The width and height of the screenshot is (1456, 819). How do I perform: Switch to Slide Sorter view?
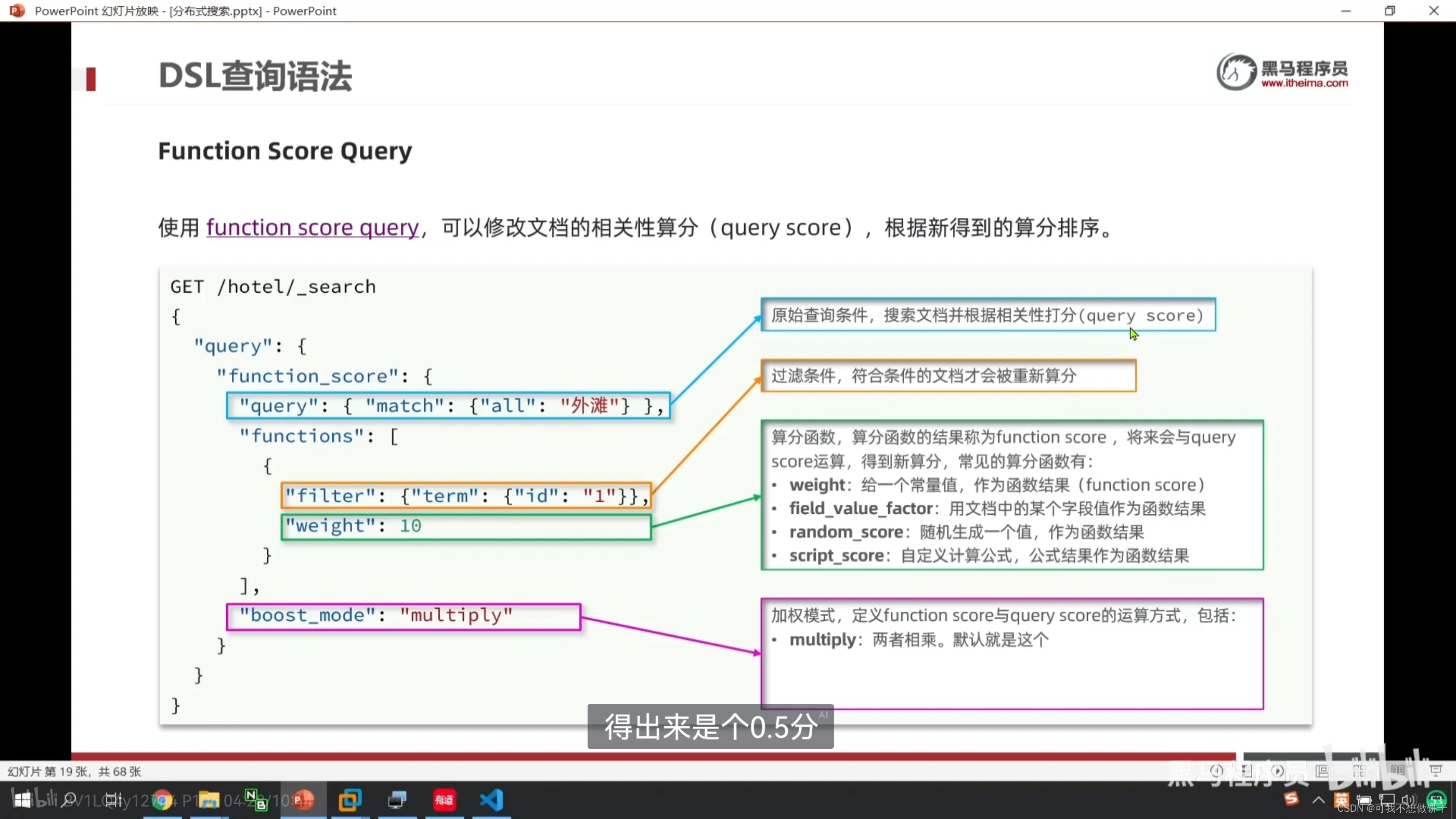(1359, 771)
